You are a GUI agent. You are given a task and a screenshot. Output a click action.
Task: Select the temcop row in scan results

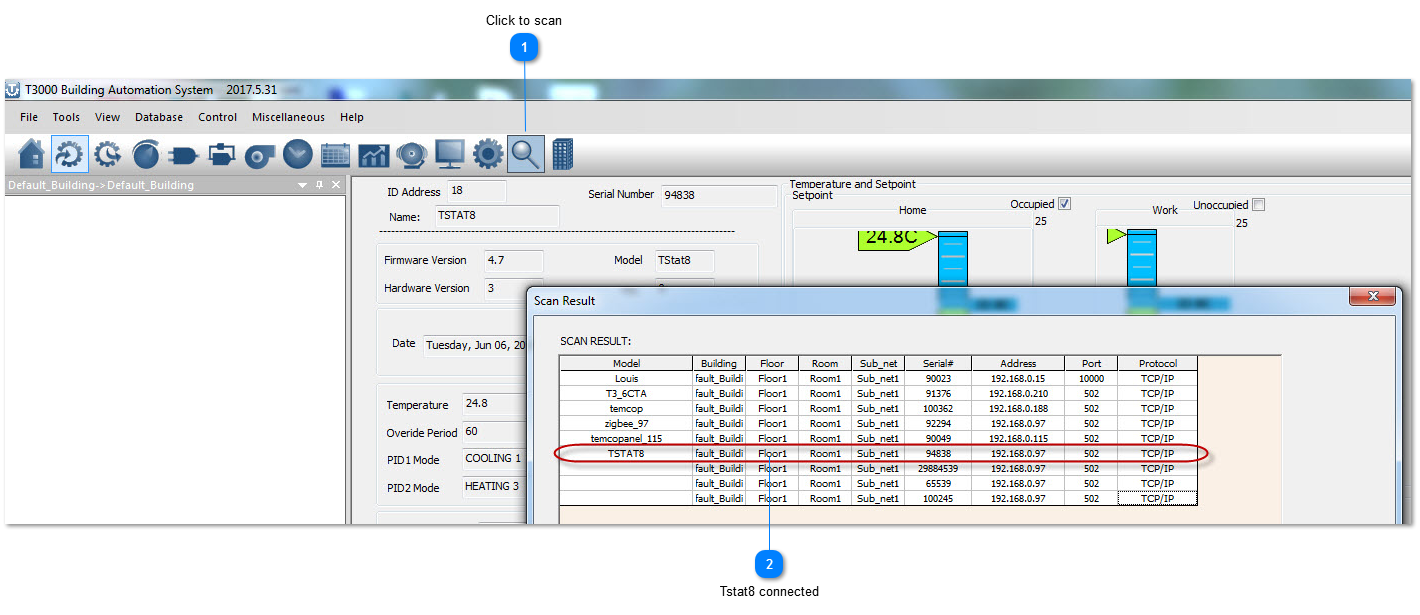coord(878,409)
